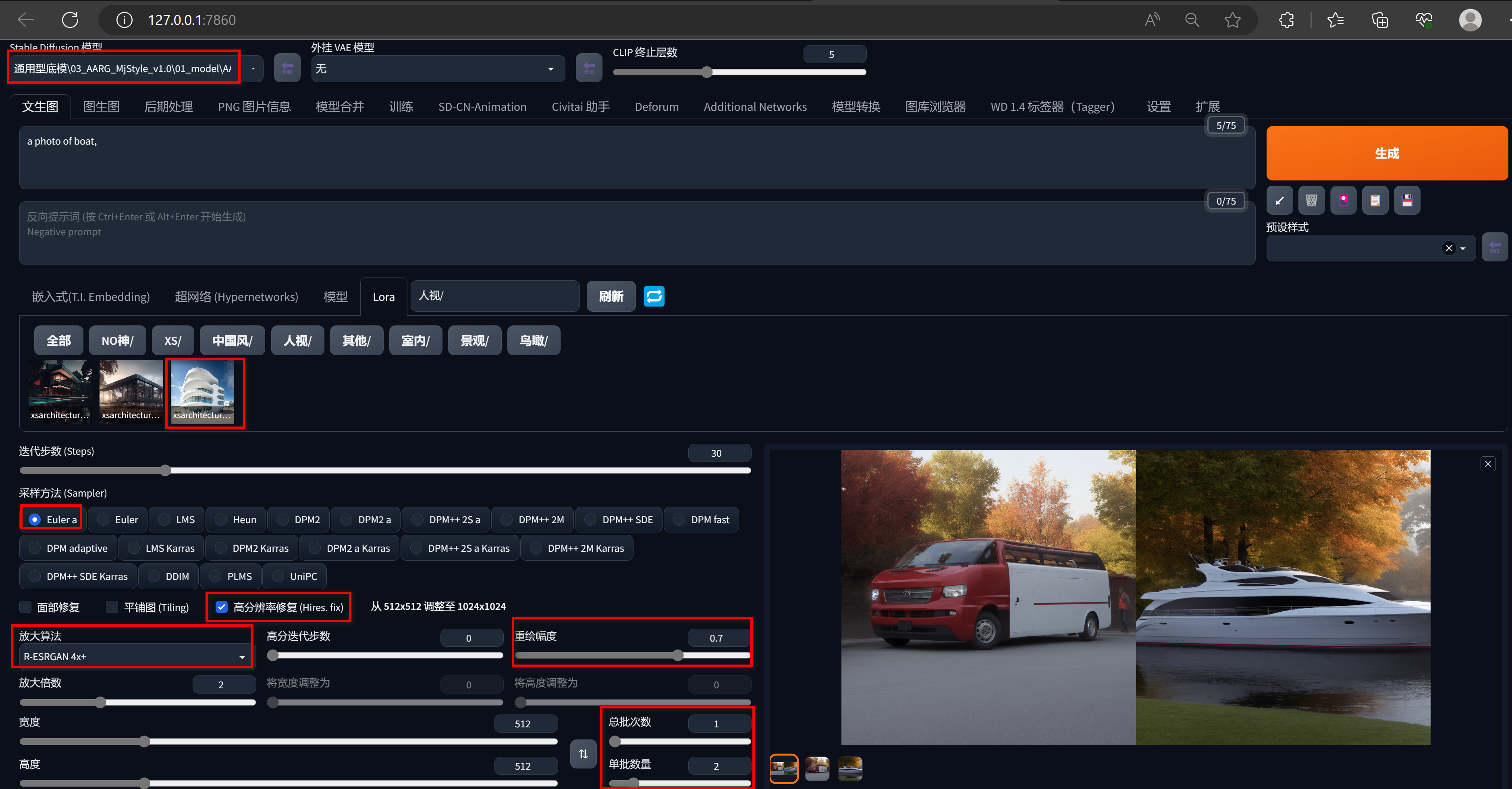
Task: Click the blue refresh icon beside 刷新
Action: tap(654, 296)
